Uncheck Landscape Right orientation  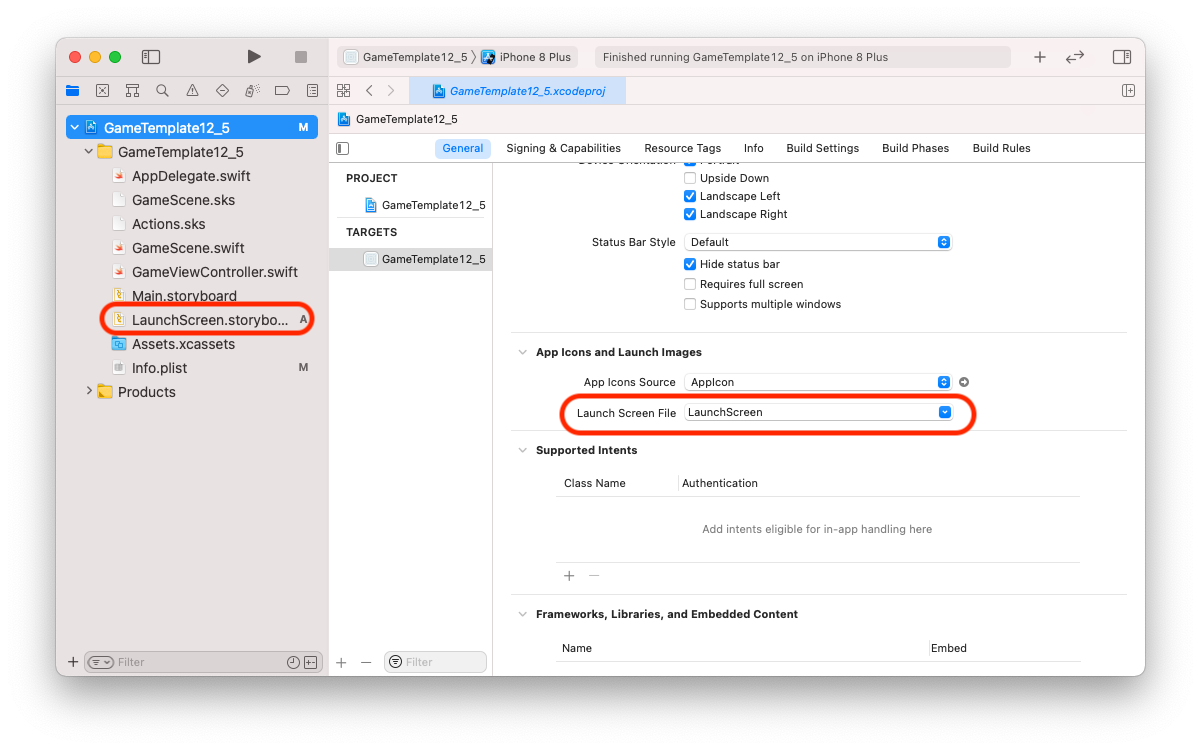(690, 214)
